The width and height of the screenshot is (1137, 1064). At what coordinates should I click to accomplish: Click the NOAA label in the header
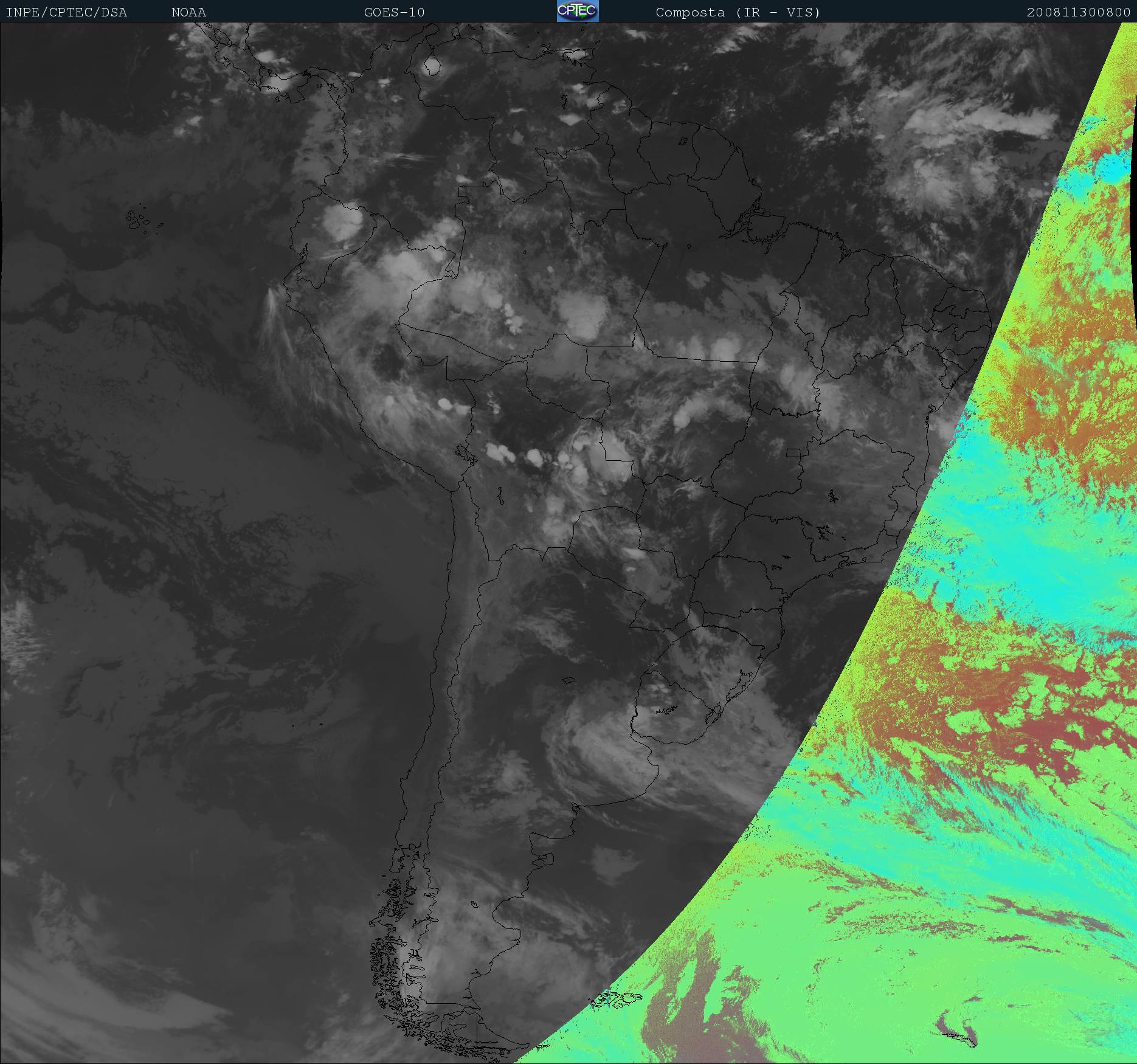click(x=188, y=12)
